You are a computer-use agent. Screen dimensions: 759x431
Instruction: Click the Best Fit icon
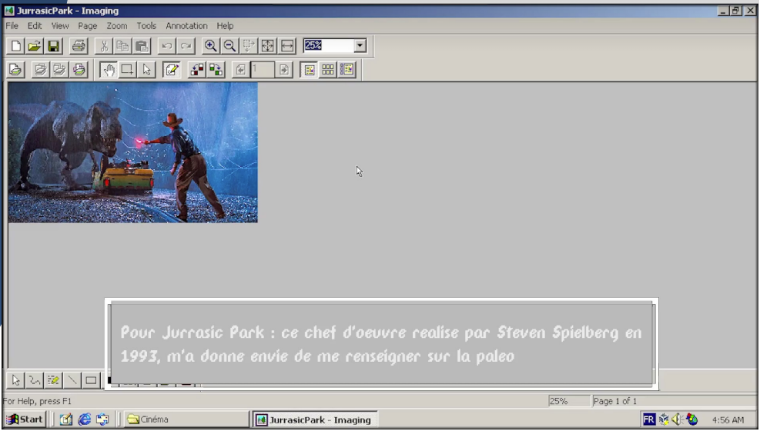(x=267, y=46)
